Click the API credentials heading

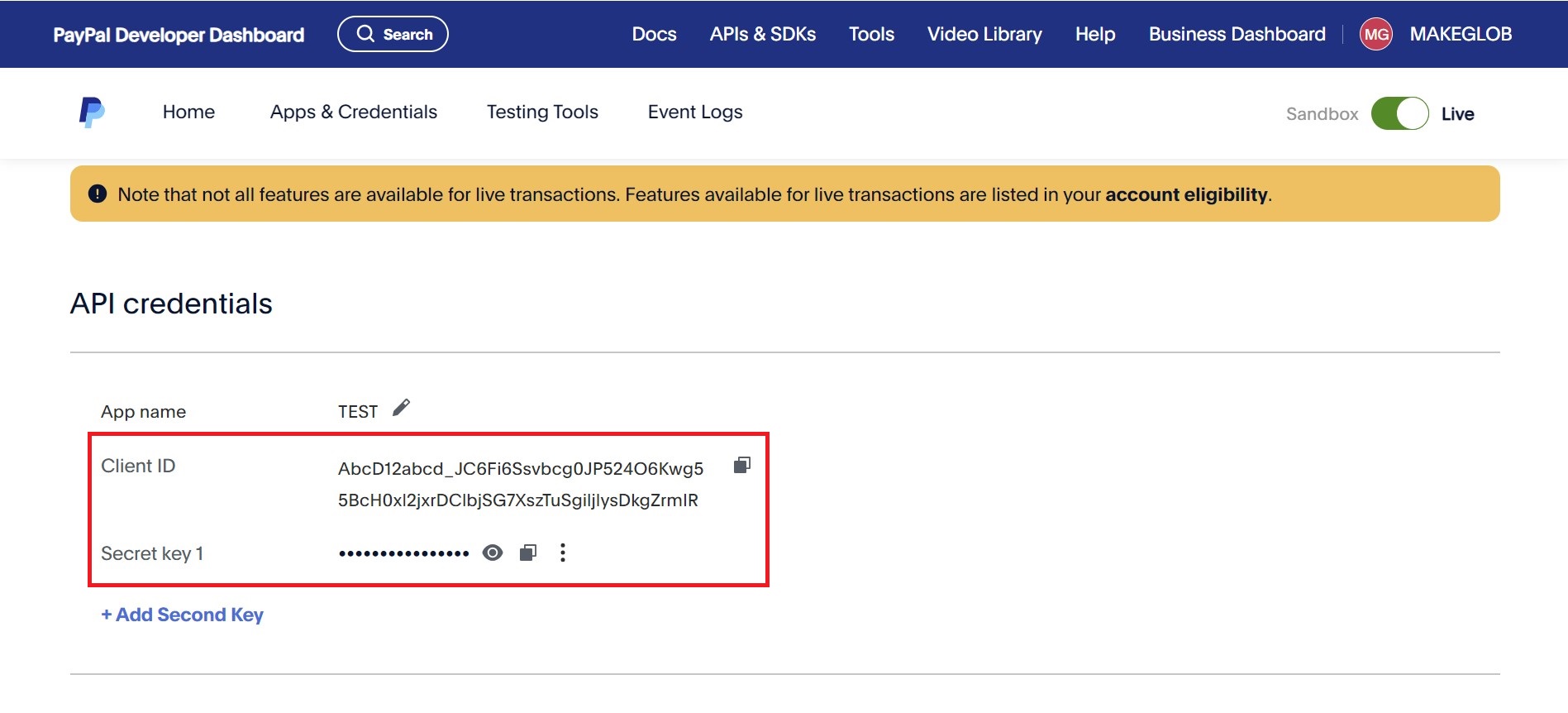coord(171,304)
